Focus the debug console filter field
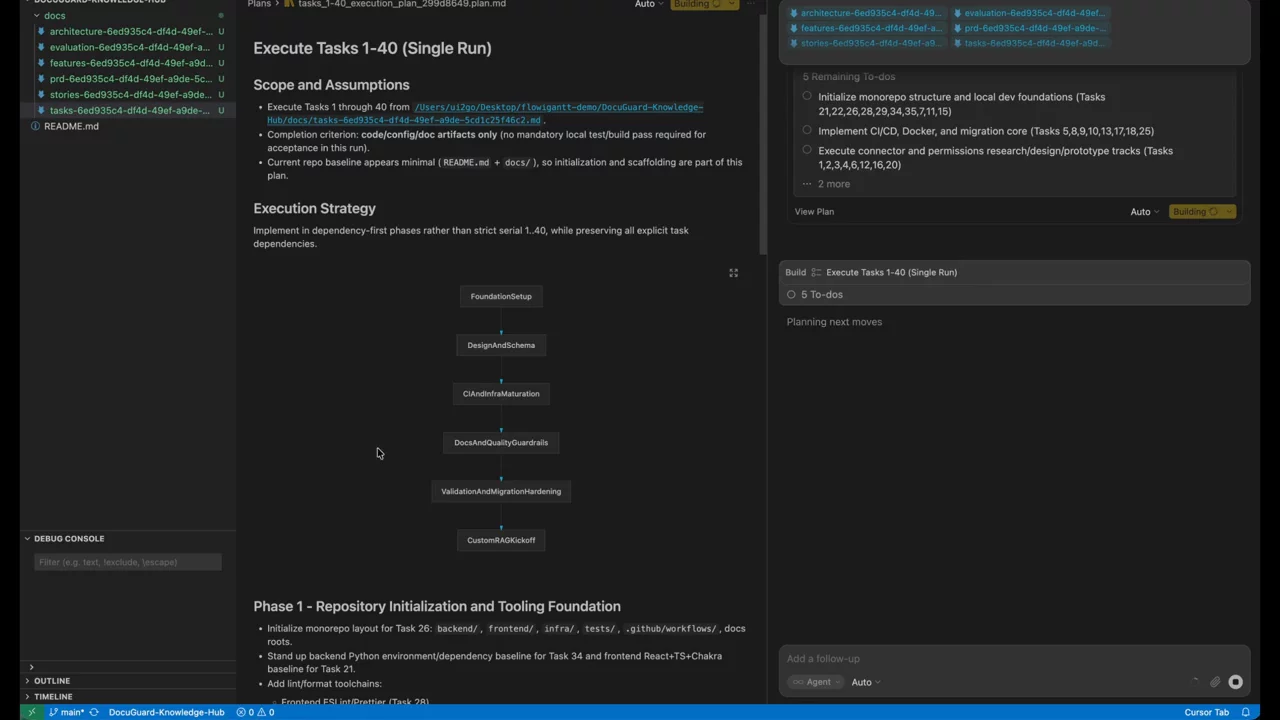The height and width of the screenshot is (720, 1280). [128, 562]
